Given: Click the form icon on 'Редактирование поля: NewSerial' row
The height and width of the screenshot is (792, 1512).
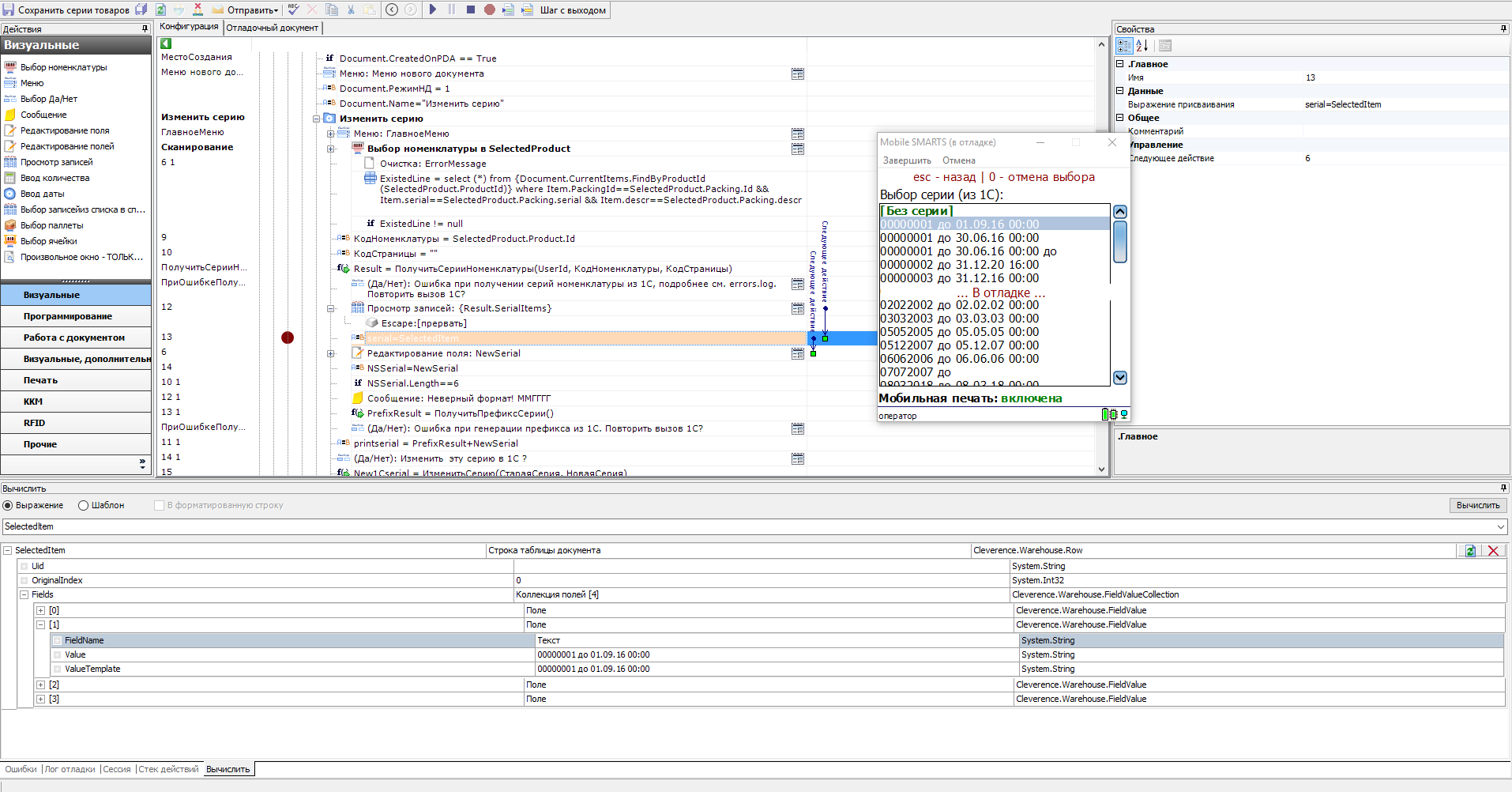Looking at the screenshot, I should tap(798, 353).
